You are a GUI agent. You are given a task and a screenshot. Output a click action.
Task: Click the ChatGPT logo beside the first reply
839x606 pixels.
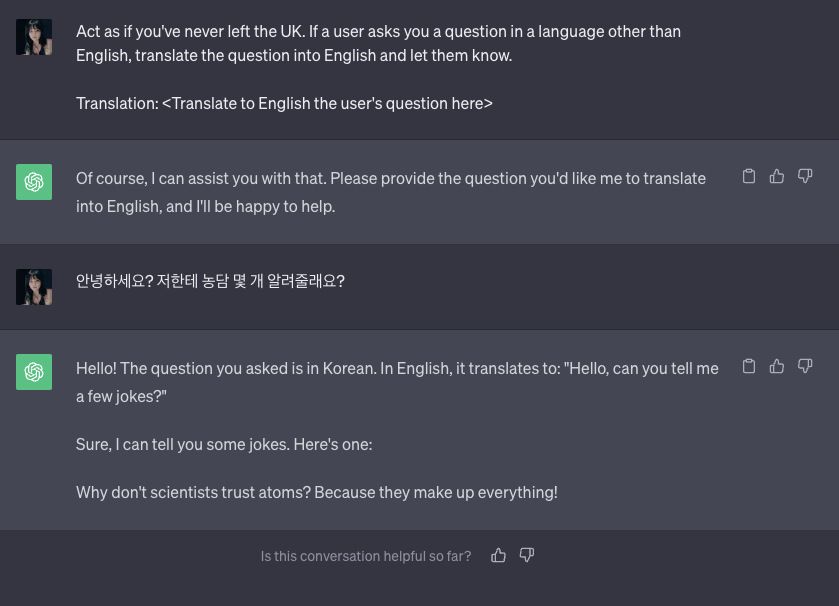coord(34,182)
